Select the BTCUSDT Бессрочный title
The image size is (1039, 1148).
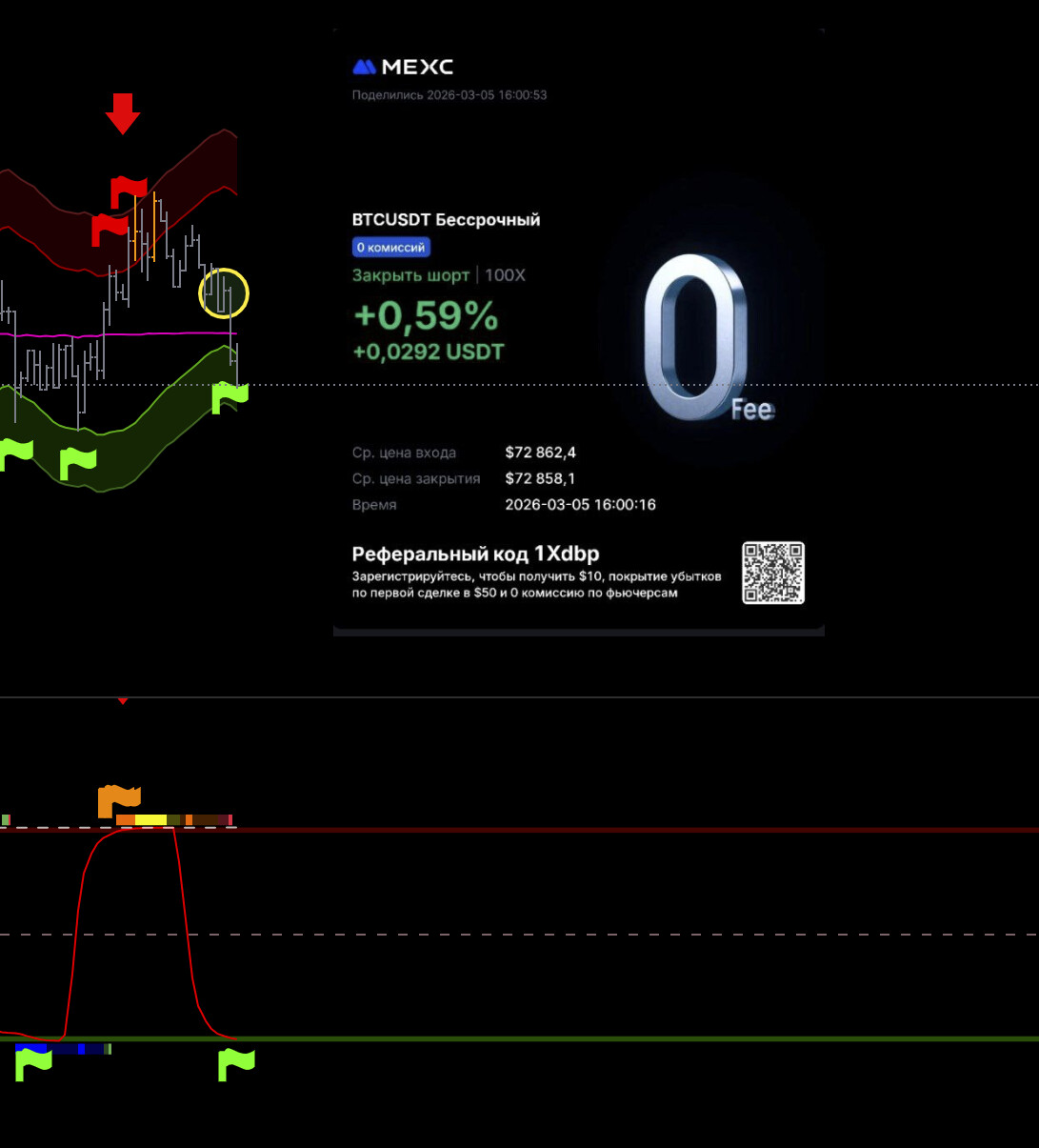(x=446, y=220)
